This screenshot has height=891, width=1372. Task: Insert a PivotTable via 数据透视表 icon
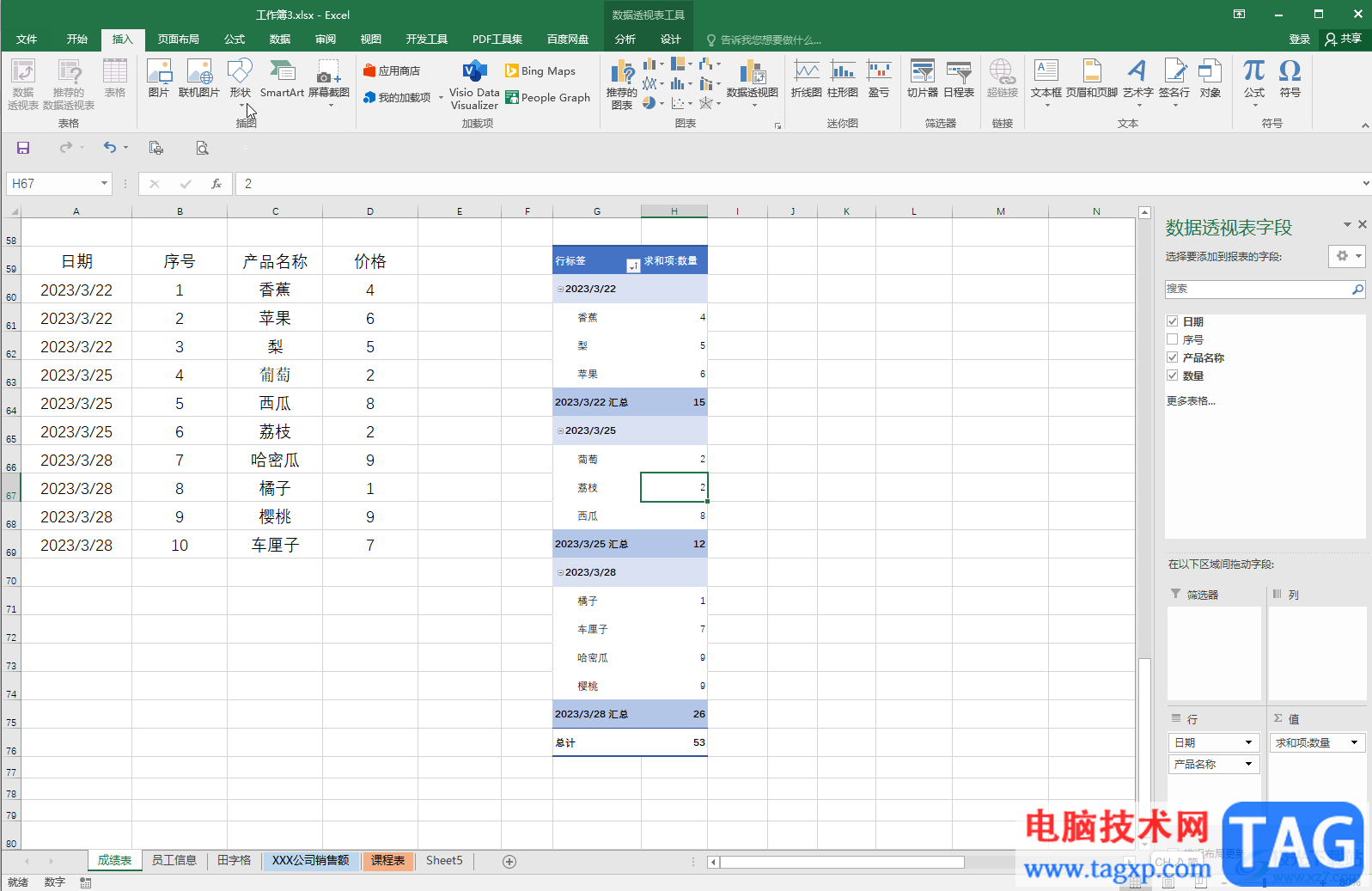pos(23,83)
